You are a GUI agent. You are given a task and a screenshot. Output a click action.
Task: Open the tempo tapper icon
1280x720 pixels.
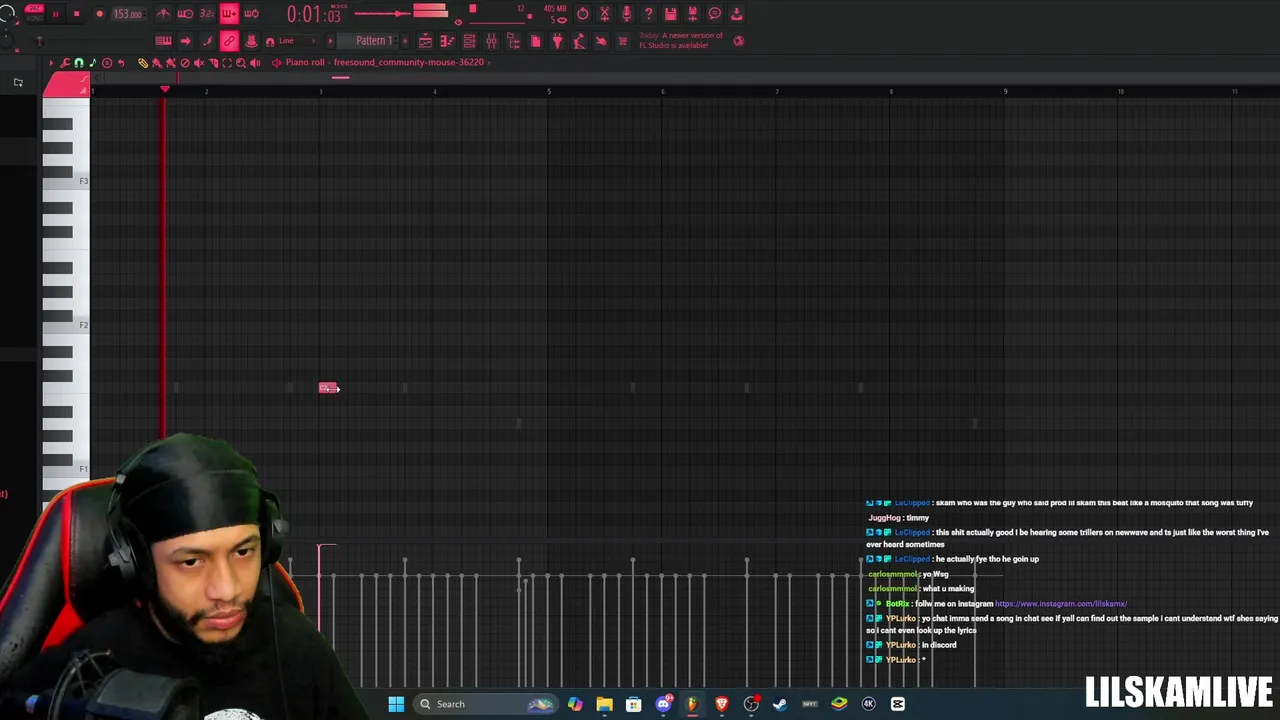tap(583, 14)
